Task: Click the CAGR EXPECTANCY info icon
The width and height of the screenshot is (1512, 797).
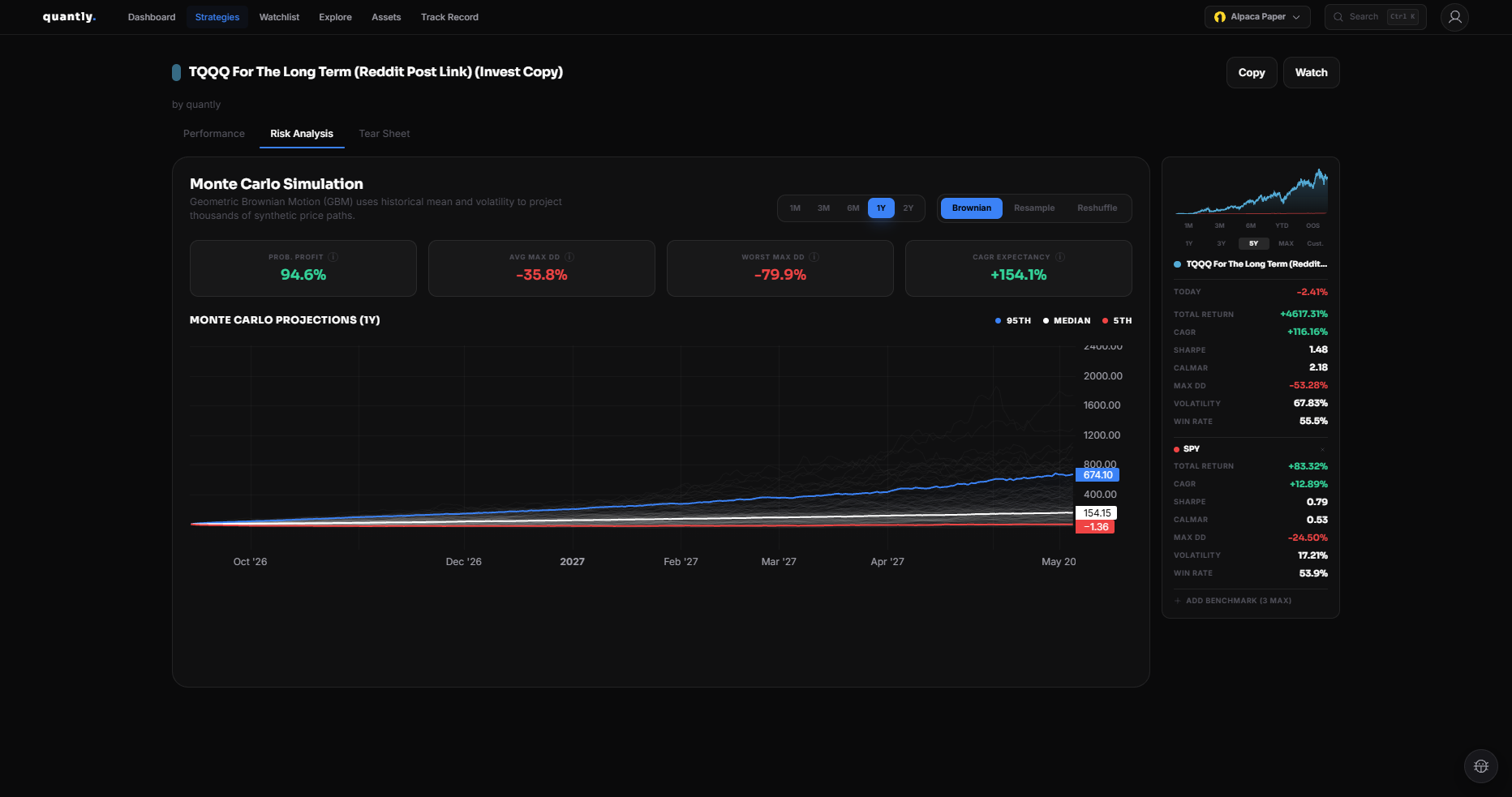Action: [1060, 257]
